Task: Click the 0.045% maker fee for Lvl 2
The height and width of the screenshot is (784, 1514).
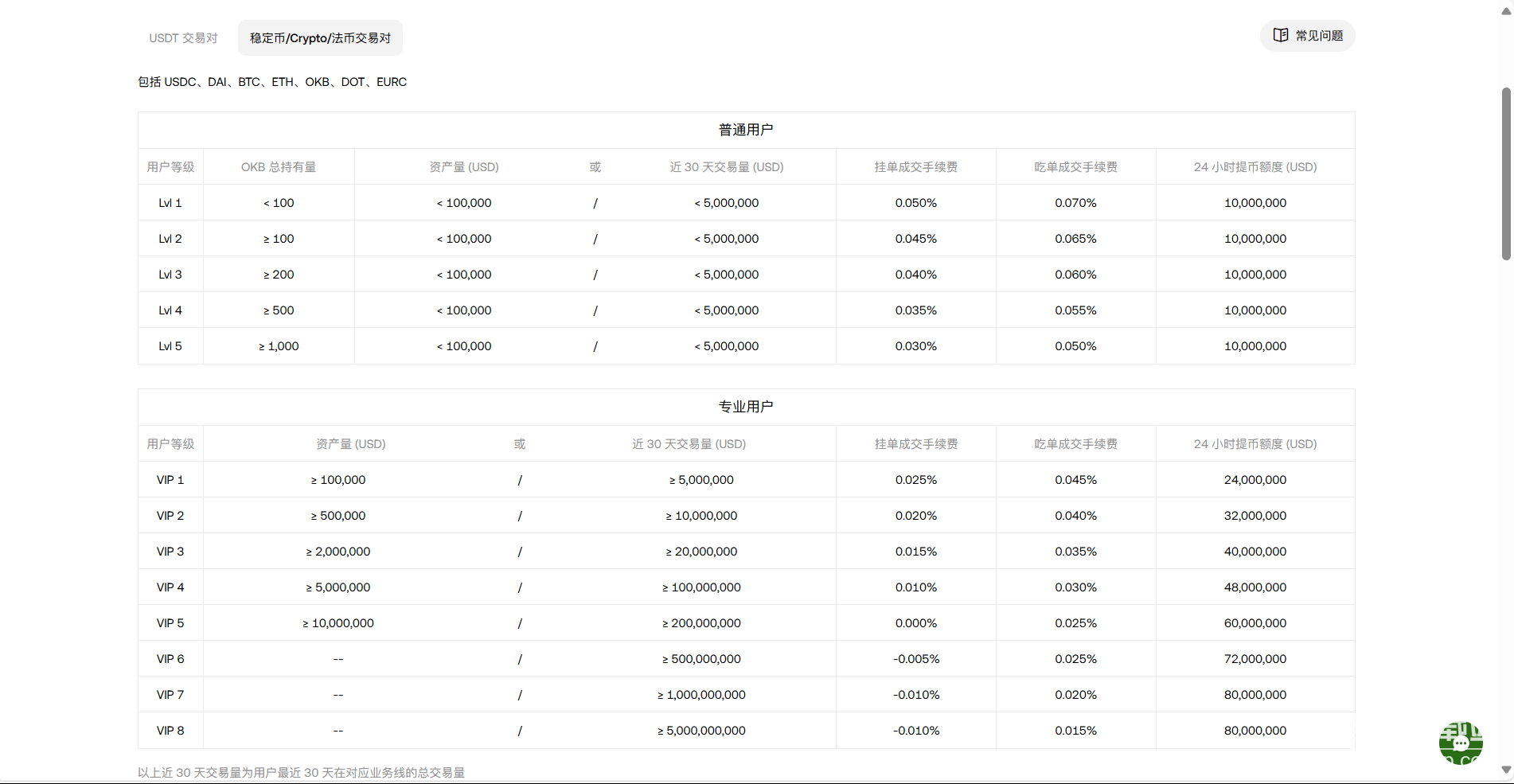Action: click(x=915, y=239)
